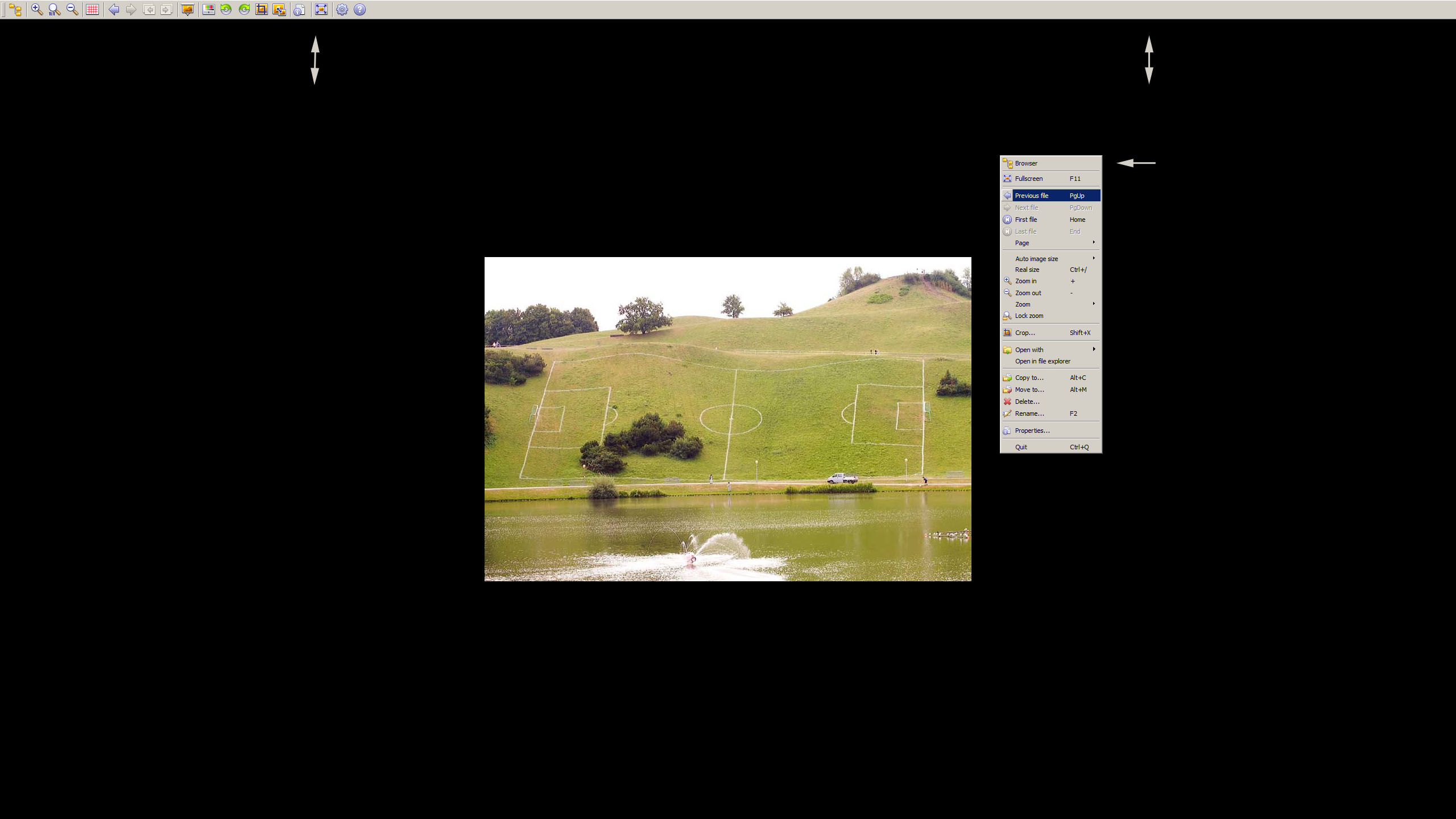This screenshot has height=819, width=1456.
Task: Click the zoom in magnifier icon
Action: pyautogui.click(x=36, y=10)
